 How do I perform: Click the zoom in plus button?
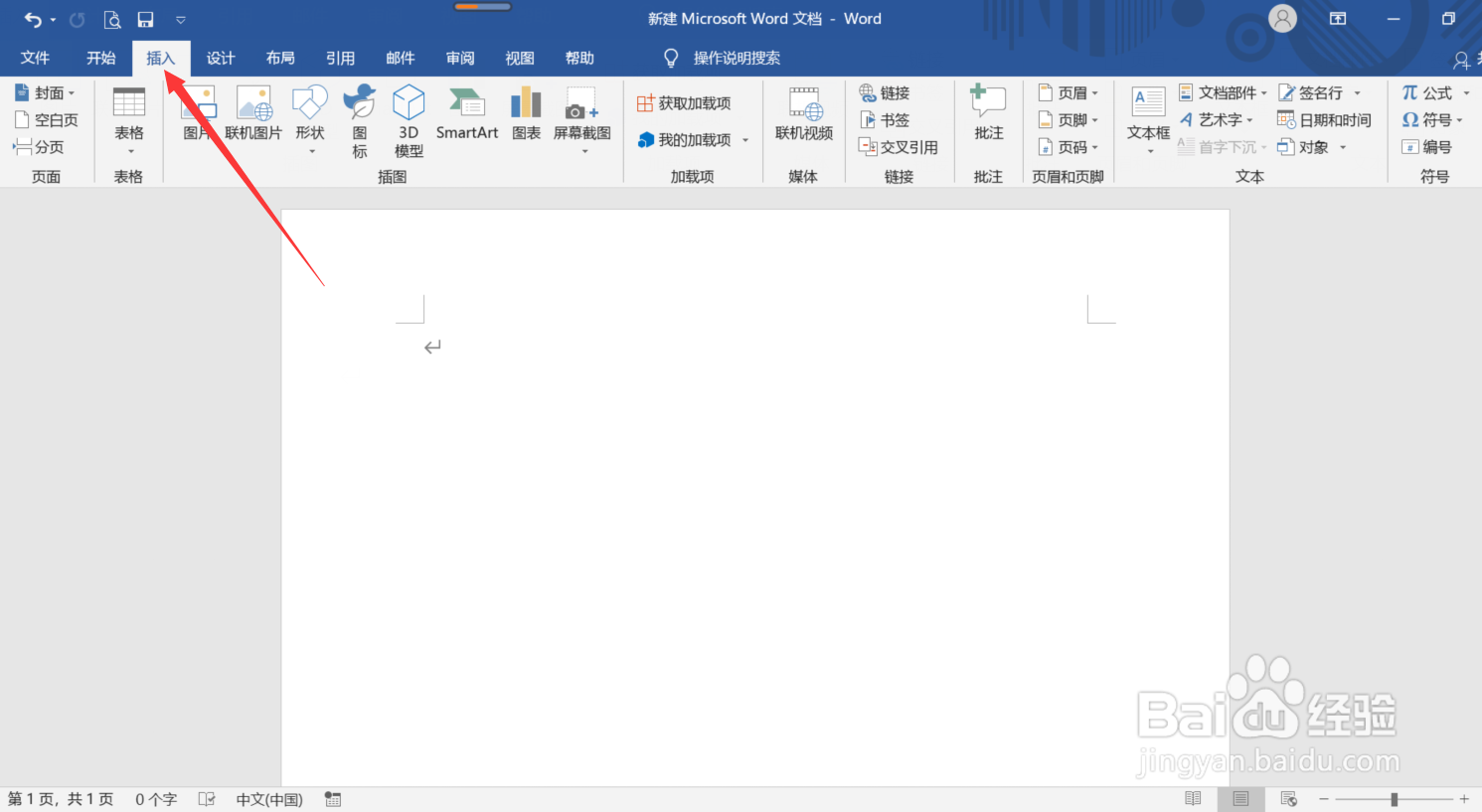(x=1464, y=799)
